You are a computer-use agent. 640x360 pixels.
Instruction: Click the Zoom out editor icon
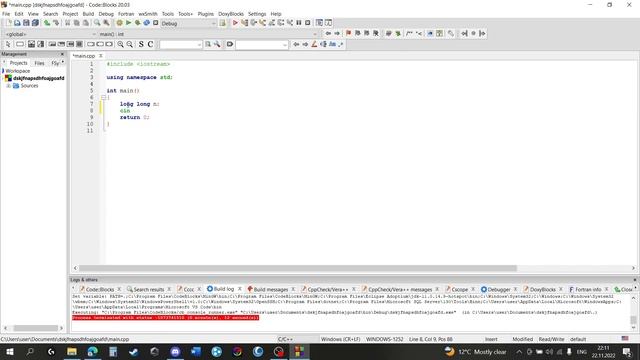(129, 44)
